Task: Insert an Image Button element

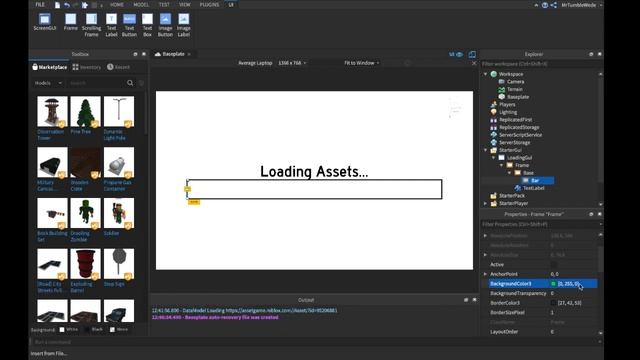Action: coord(165,25)
